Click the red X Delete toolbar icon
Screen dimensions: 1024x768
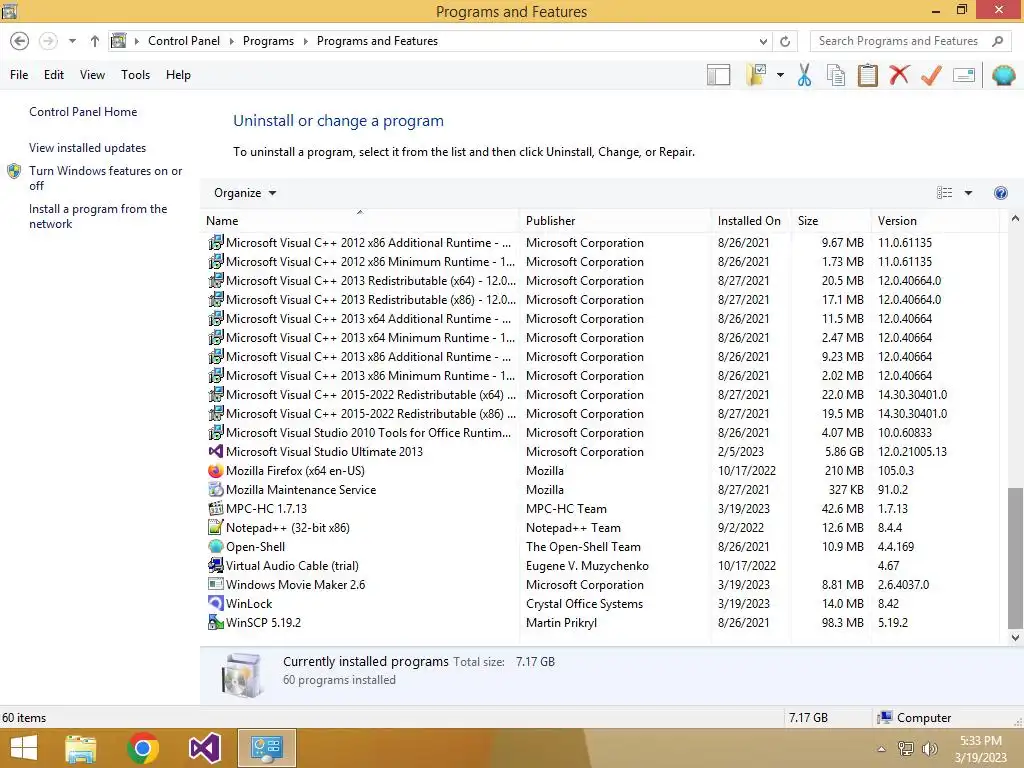pyautogui.click(x=899, y=75)
